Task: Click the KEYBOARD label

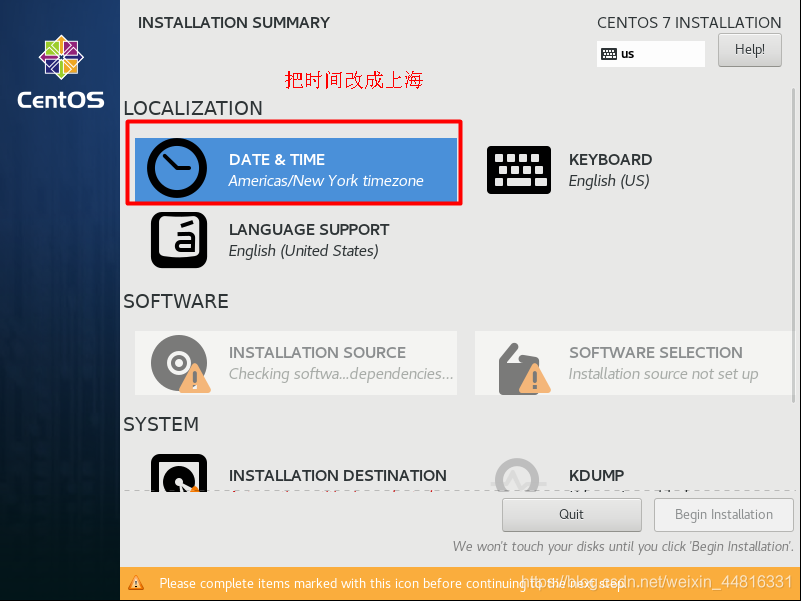Action: (x=610, y=159)
